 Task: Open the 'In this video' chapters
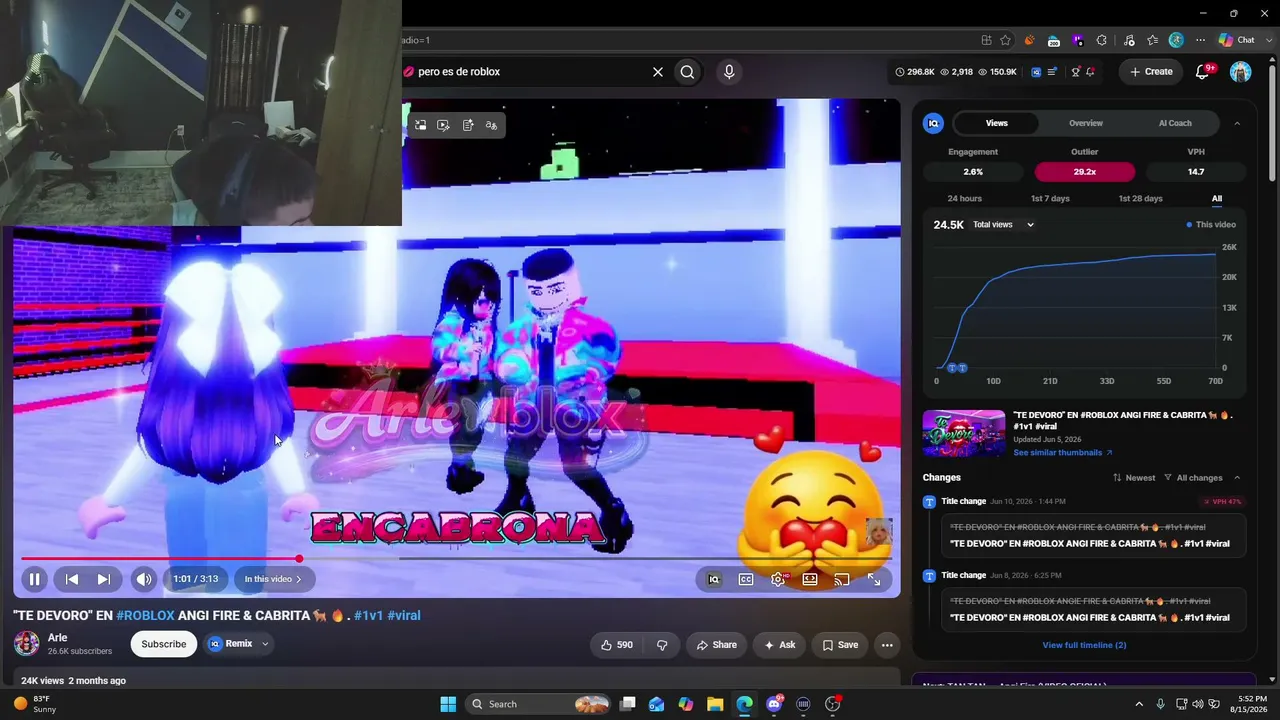[273, 579]
